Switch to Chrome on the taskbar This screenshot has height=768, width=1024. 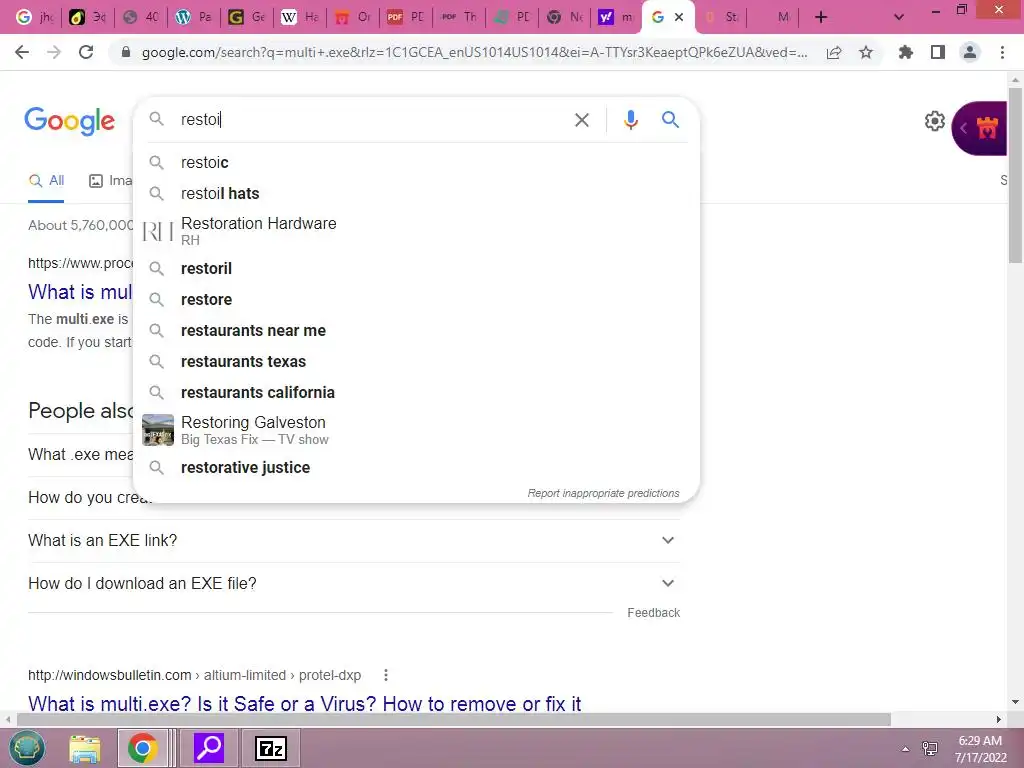click(x=142, y=748)
